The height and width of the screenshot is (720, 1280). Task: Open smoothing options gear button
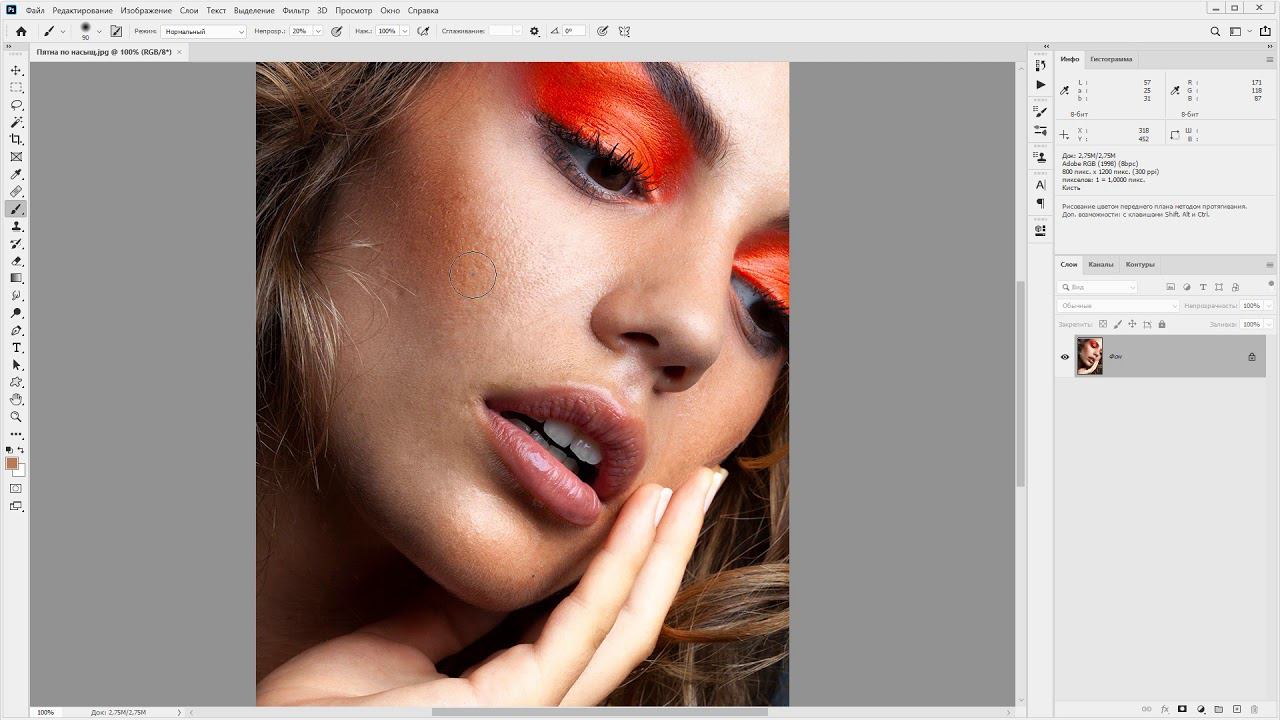pyautogui.click(x=534, y=31)
